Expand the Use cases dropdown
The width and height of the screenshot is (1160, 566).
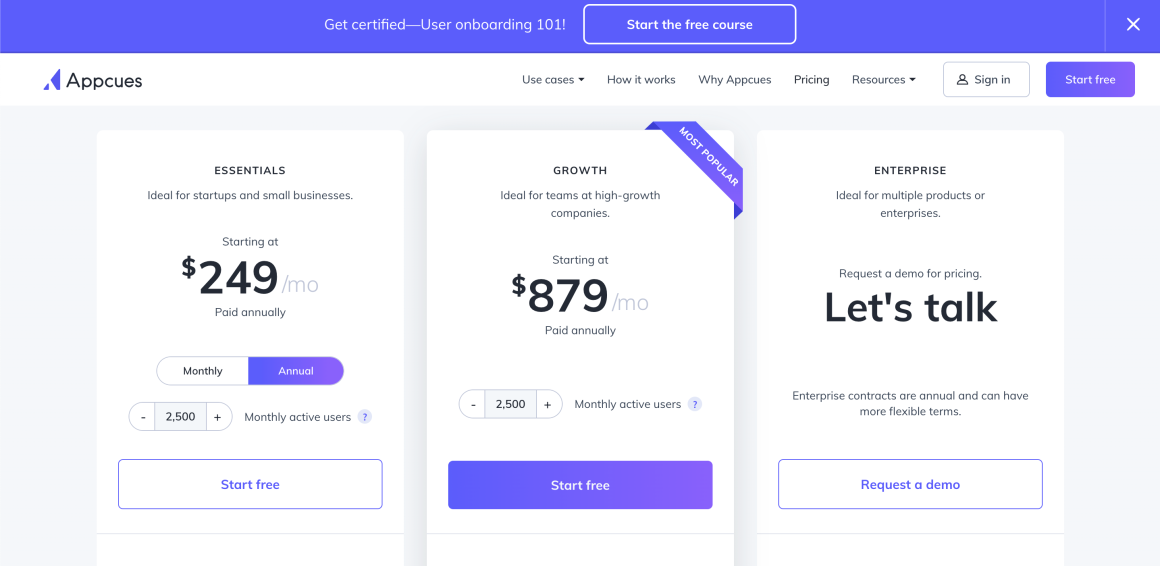pyautogui.click(x=553, y=79)
